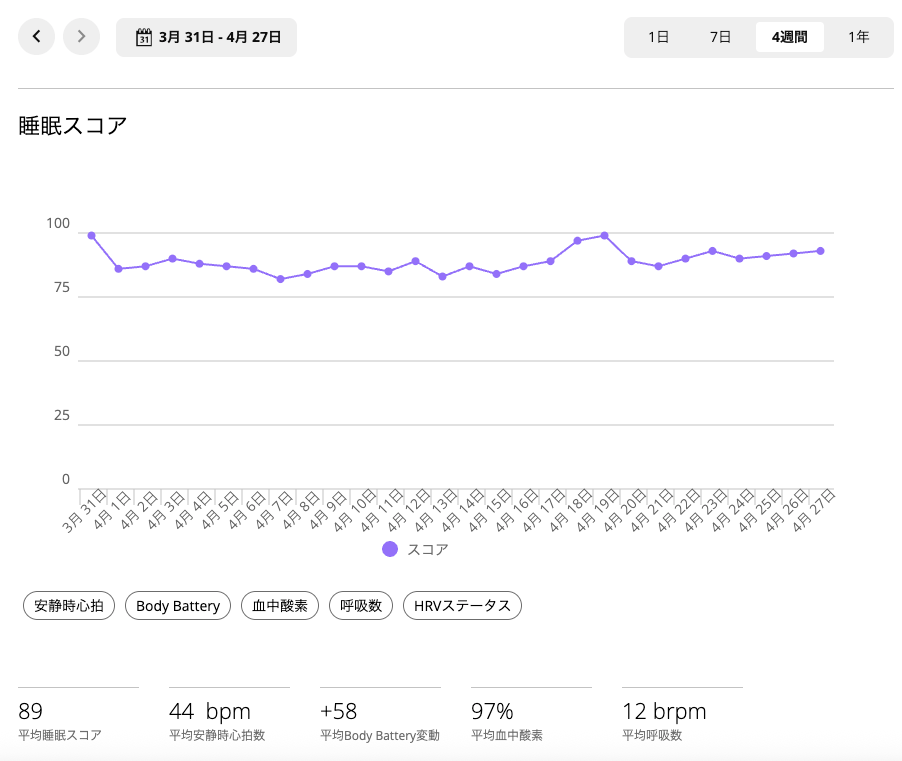Click the 4月 19日 peak data point
This screenshot has width=902, height=761.
pos(604,236)
